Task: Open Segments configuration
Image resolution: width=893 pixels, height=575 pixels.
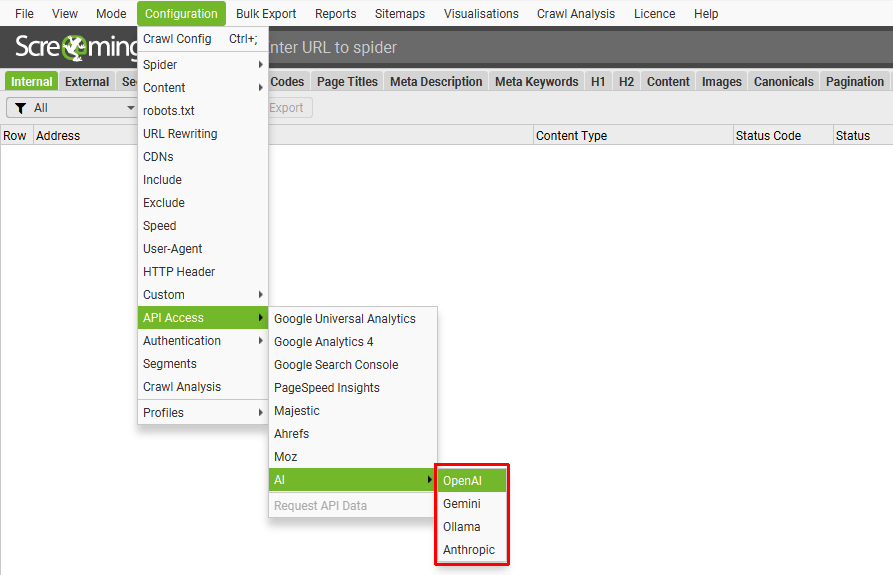Action: point(203,364)
